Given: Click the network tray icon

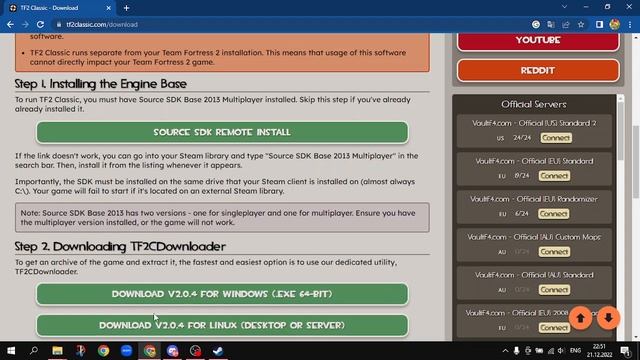Looking at the screenshot, I should [x=551, y=351].
